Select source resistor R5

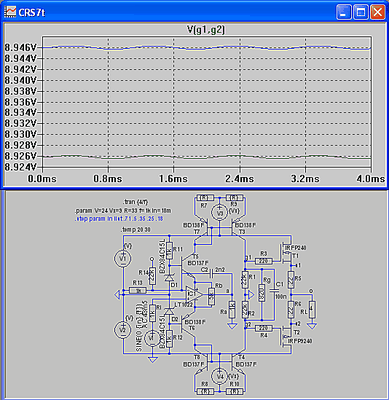click(291, 280)
